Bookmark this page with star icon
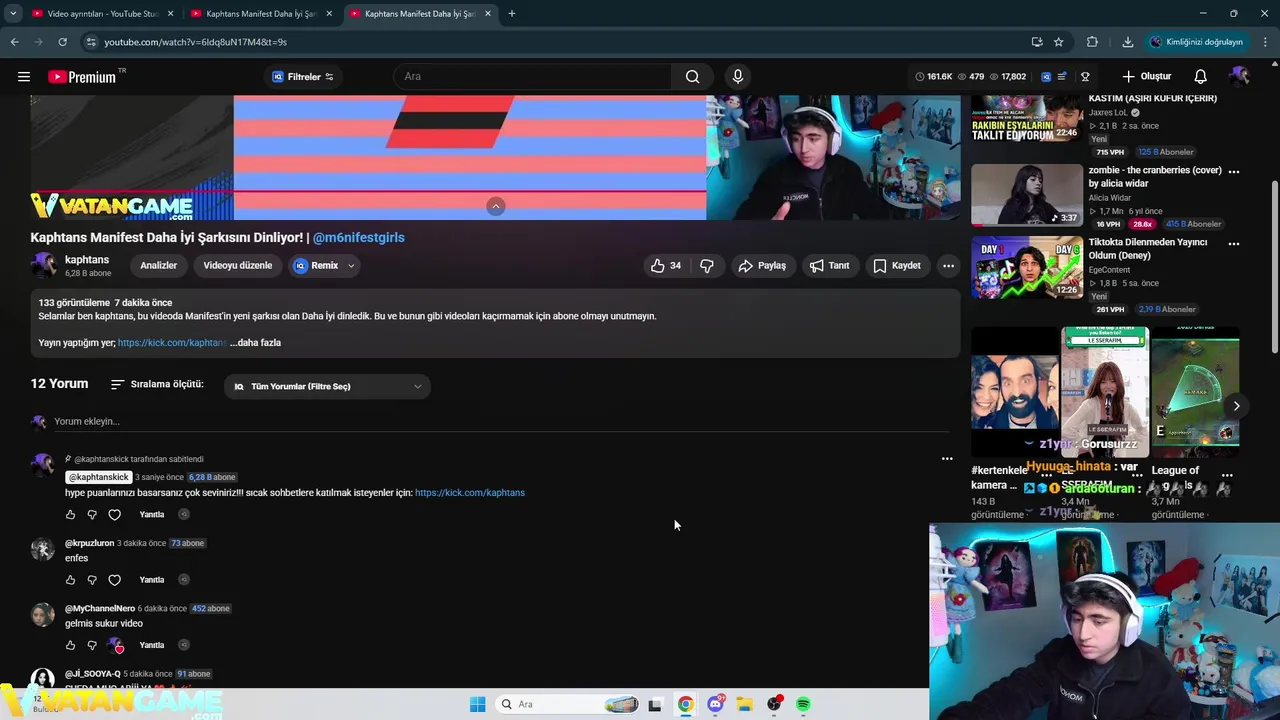Image resolution: width=1280 pixels, height=720 pixels. [x=1058, y=42]
